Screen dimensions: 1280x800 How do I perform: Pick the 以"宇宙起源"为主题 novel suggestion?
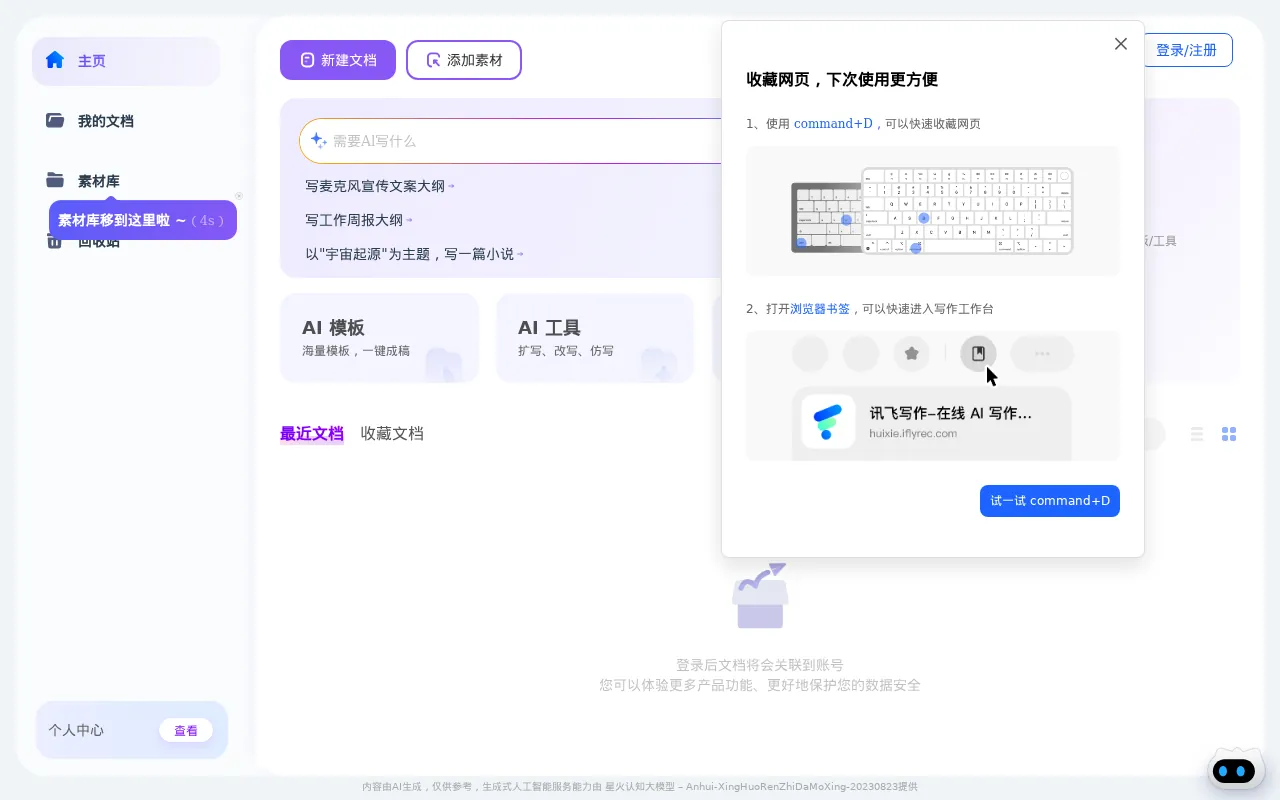pyautogui.click(x=414, y=254)
